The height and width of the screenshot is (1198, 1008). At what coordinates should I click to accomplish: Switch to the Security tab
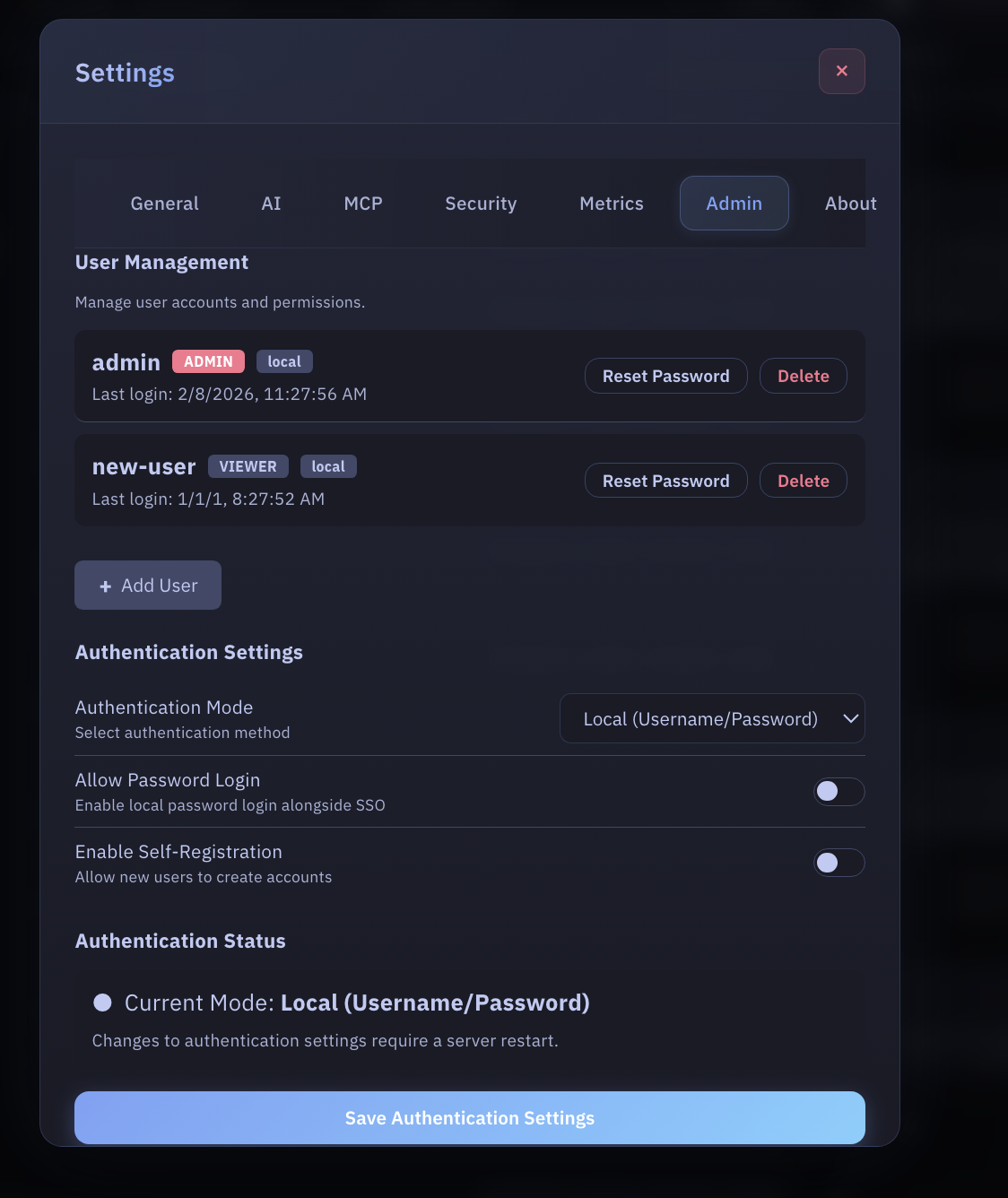(480, 203)
